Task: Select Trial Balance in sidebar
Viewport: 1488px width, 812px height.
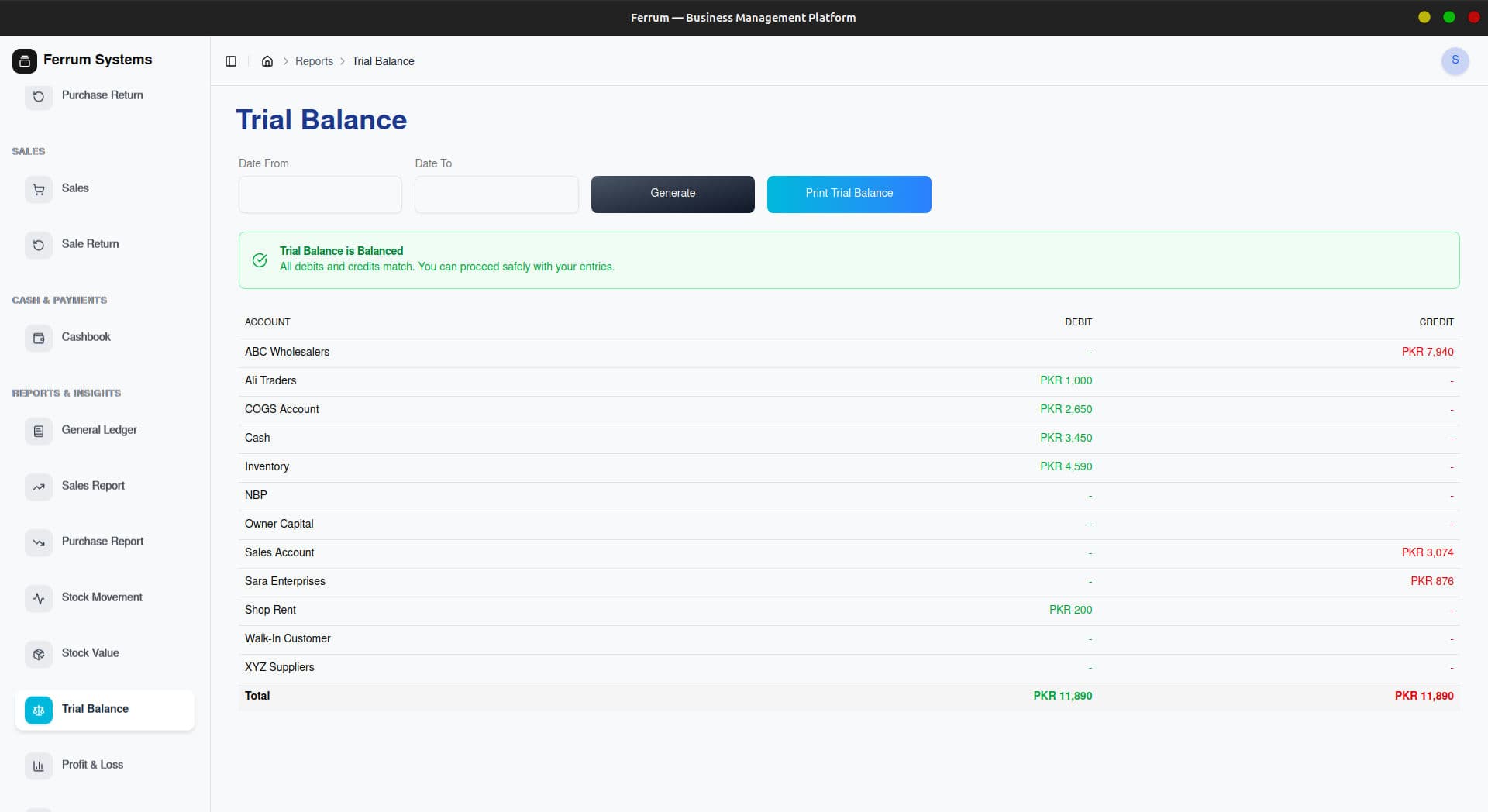Action: (105, 710)
